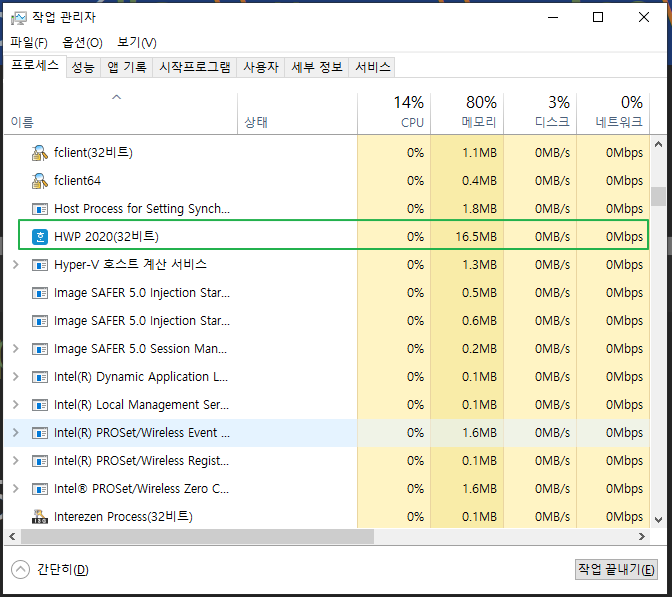Open the 파일(F) menu
Viewport: 672px width, 597px height.
29,42
